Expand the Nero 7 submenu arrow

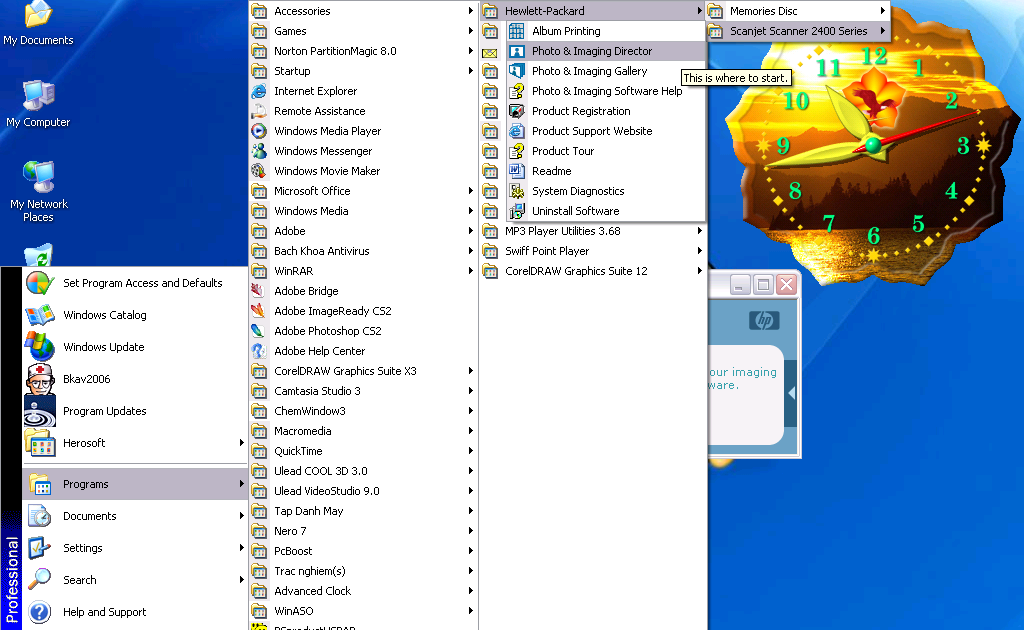point(470,531)
